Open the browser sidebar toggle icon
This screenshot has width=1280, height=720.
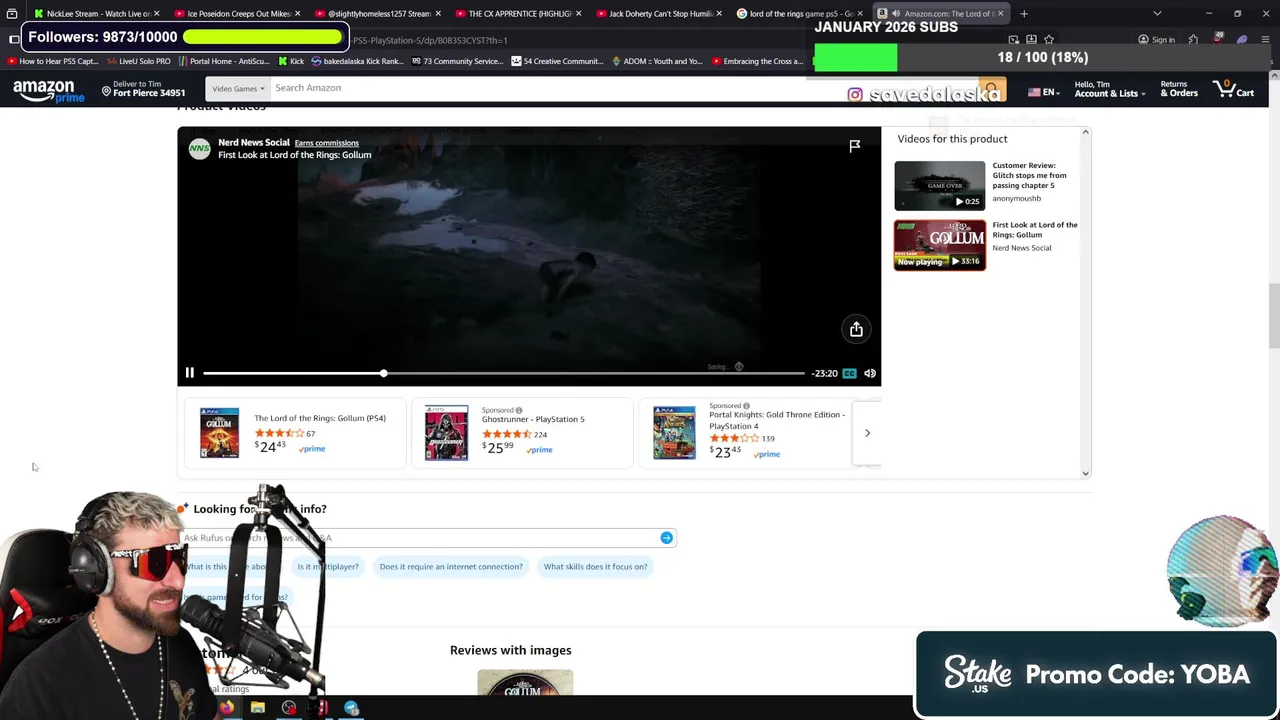point(13,40)
